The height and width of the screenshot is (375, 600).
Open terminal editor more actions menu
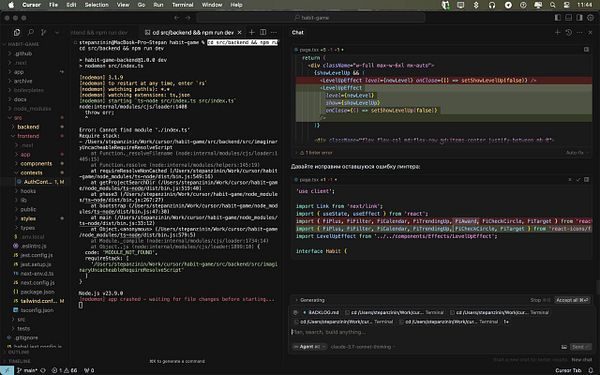tap(274, 33)
